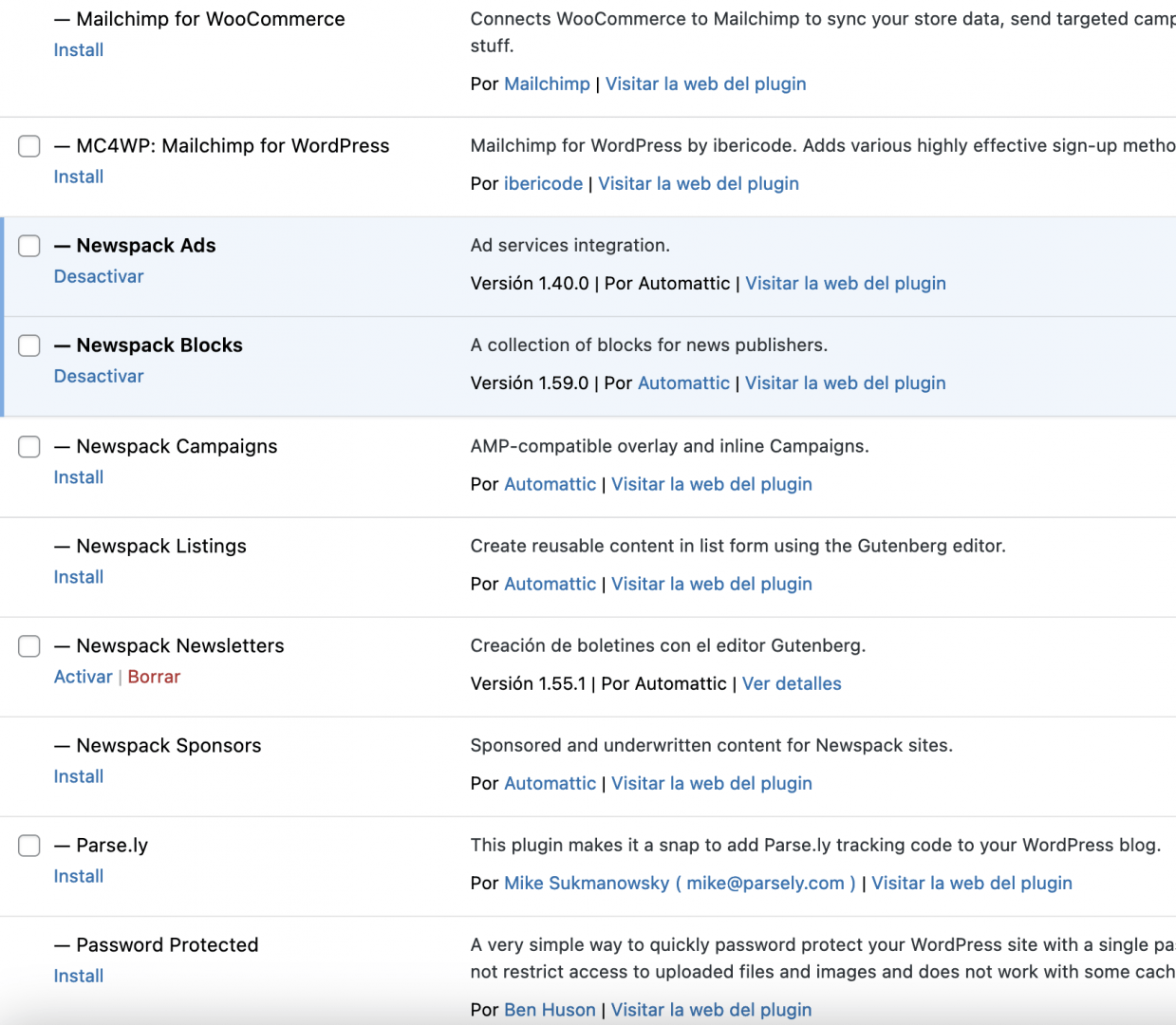Activar Newspack Newsletters plugin

(84, 677)
